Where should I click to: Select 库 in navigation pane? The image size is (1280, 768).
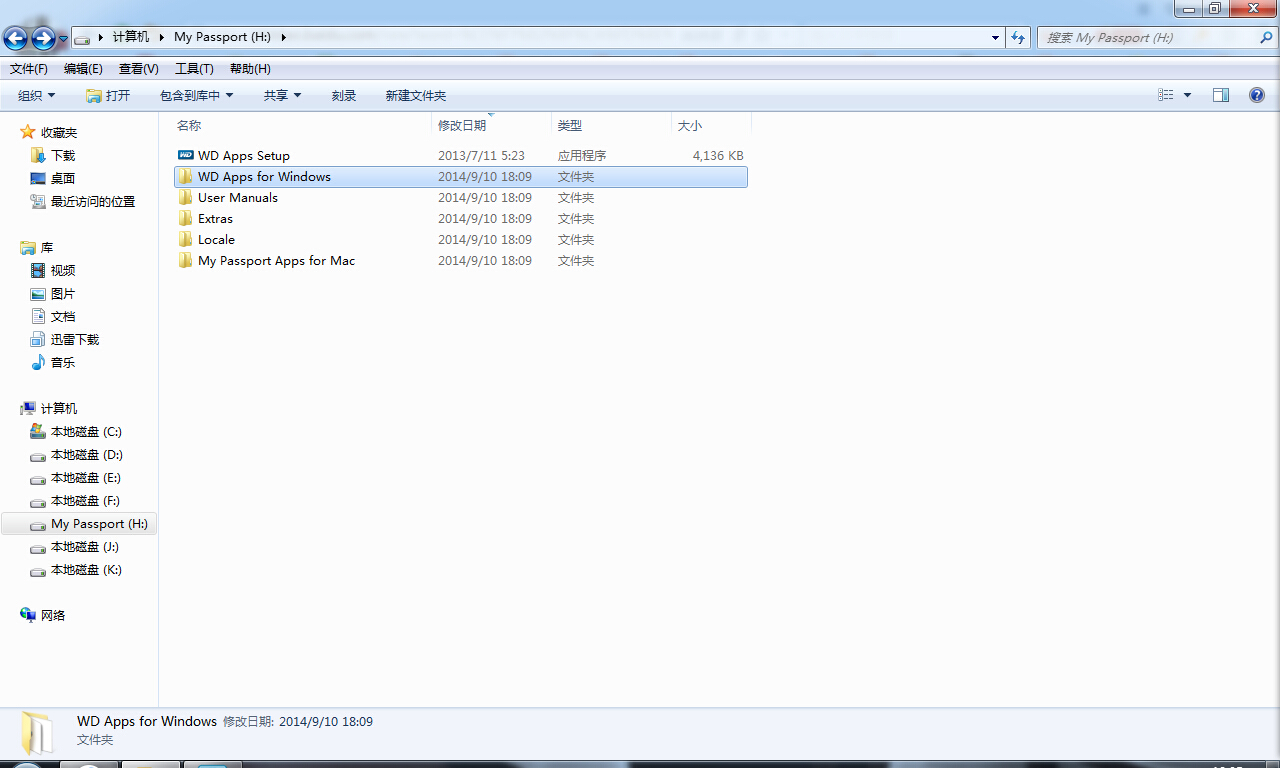tap(47, 248)
